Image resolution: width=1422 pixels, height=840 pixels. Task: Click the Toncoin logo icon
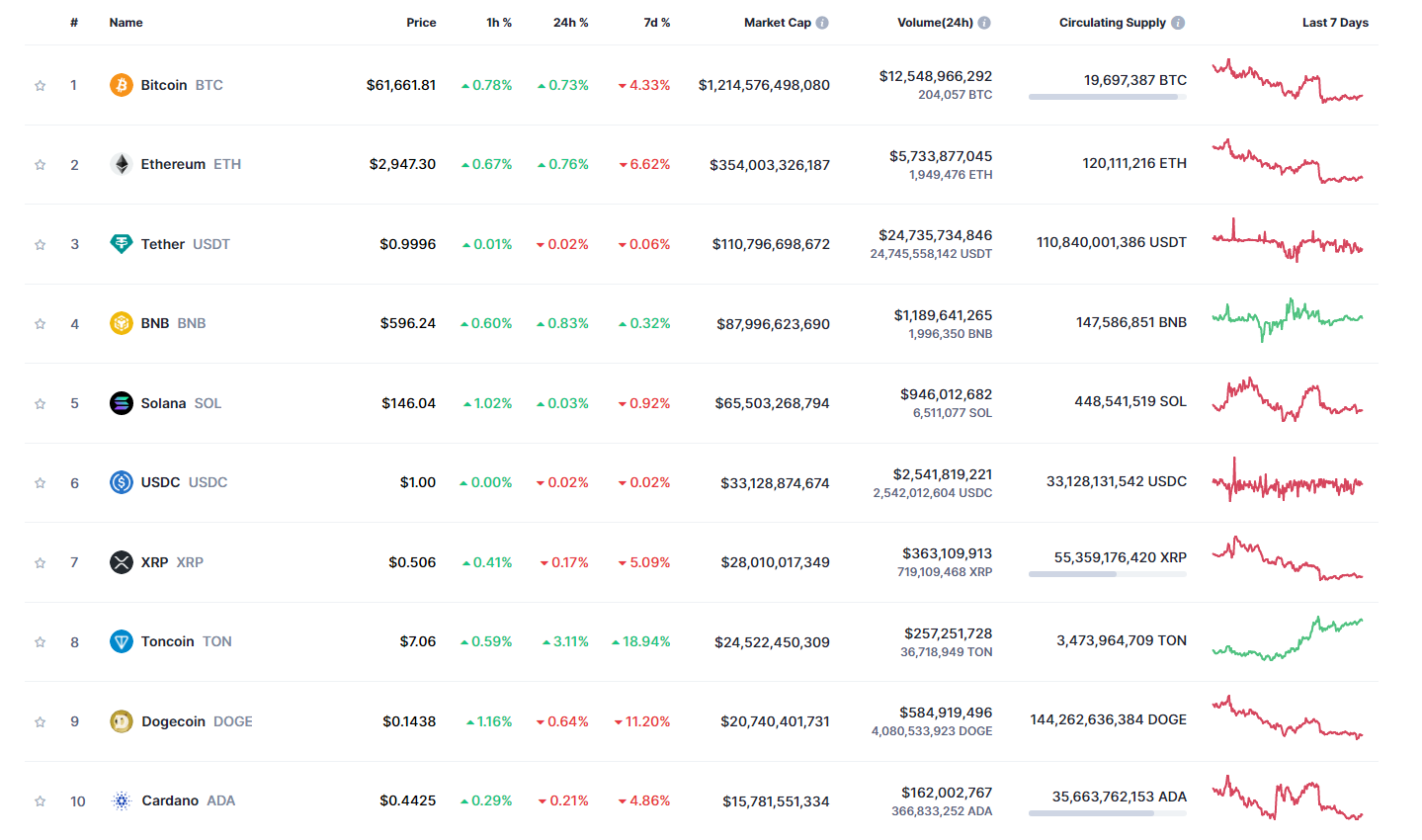[121, 641]
